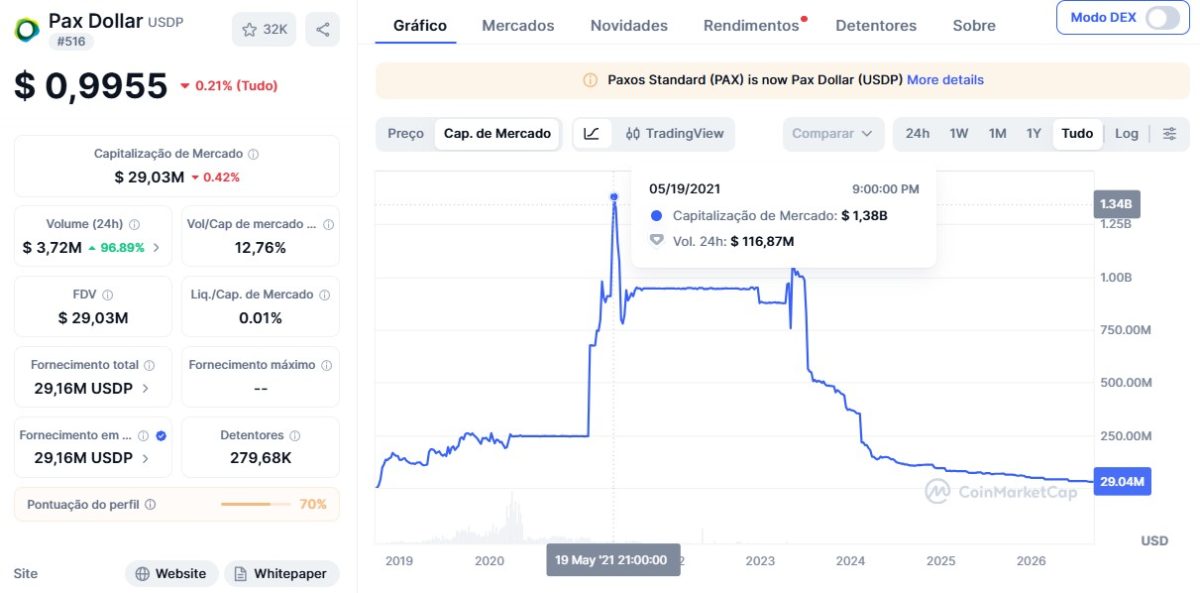Click verified badge near Fornecimento em circulação
1200x593 pixels.
(161, 436)
